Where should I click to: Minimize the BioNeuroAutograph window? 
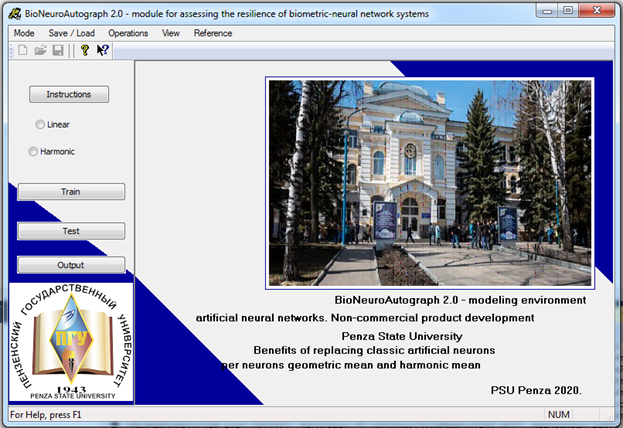coord(547,11)
